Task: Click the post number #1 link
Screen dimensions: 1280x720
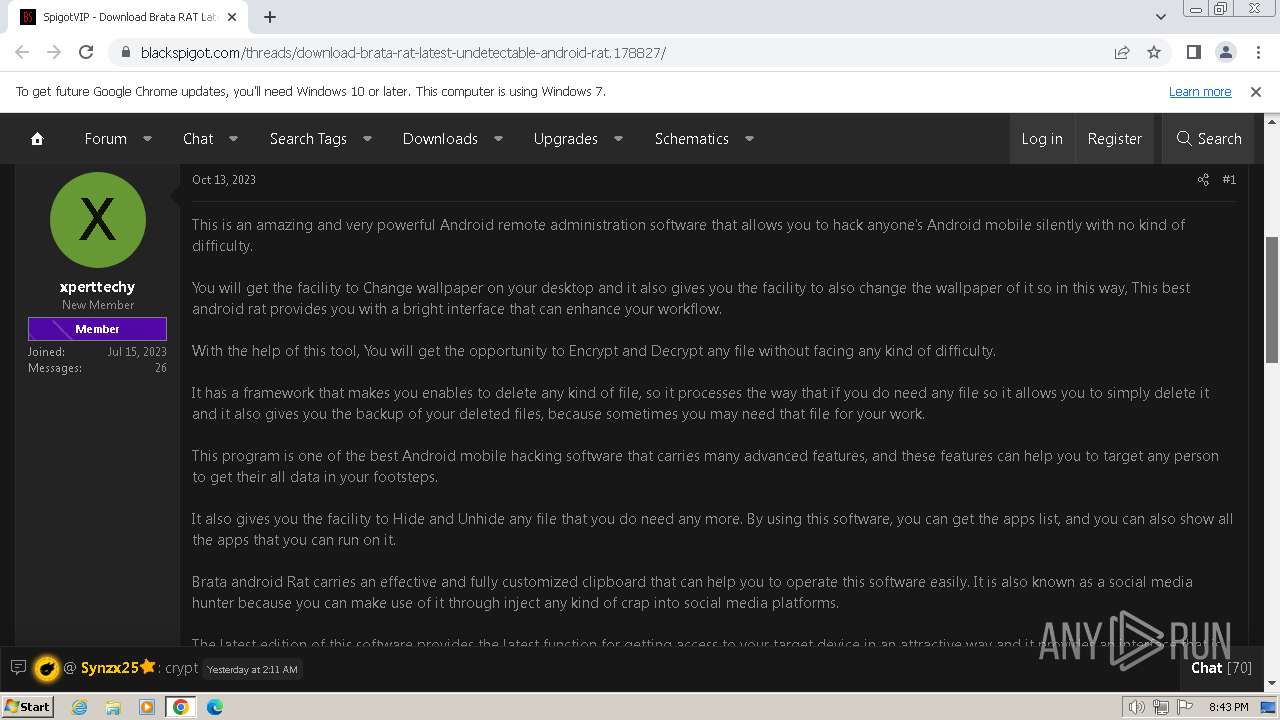Action: 1229,180
